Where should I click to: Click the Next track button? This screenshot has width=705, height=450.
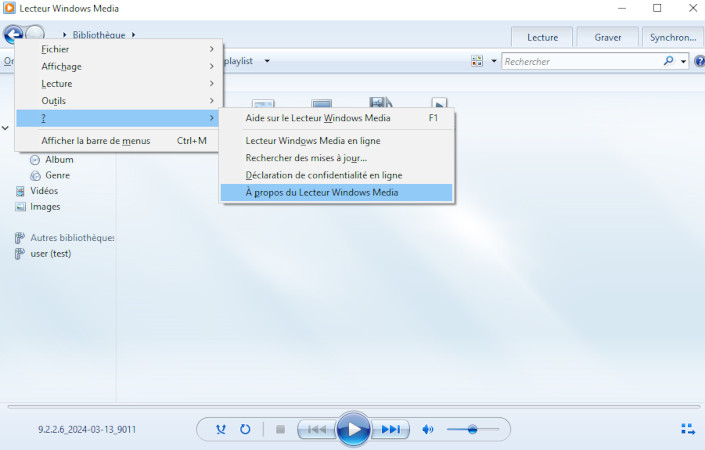coord(390,429)
